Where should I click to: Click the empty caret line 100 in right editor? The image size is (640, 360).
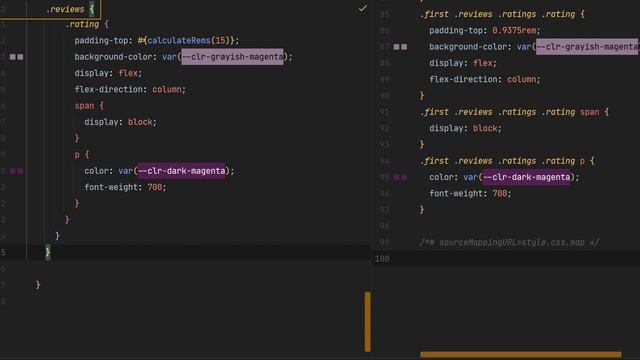pos(506,259)
